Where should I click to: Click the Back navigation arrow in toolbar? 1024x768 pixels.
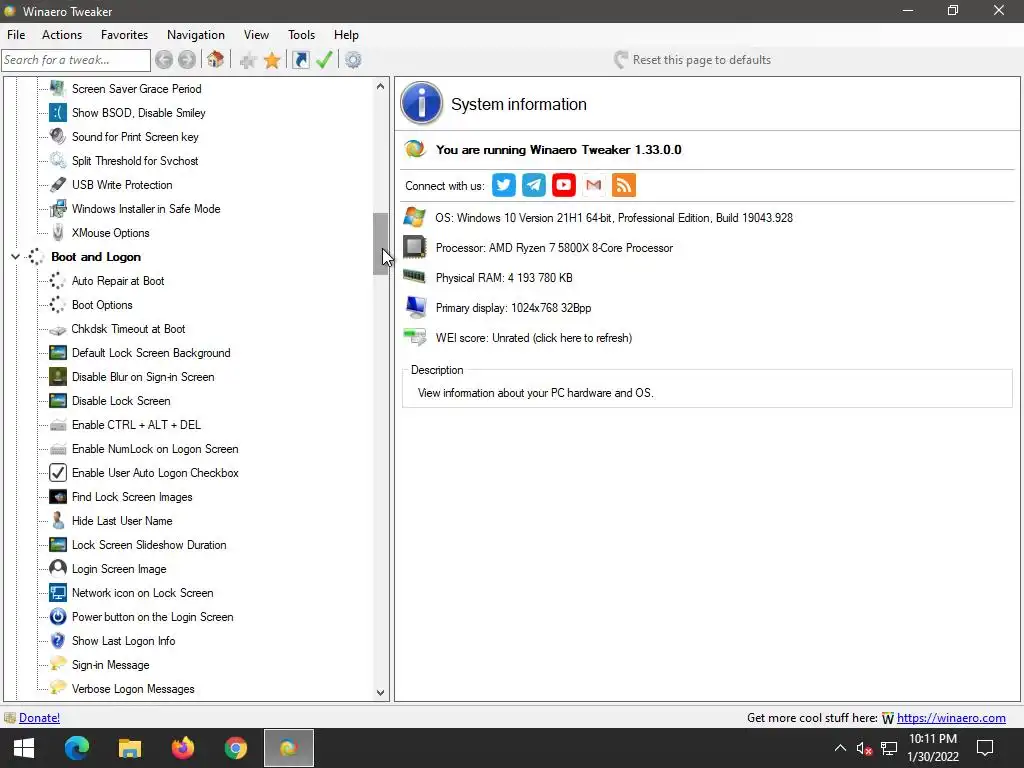click(164, 60)
